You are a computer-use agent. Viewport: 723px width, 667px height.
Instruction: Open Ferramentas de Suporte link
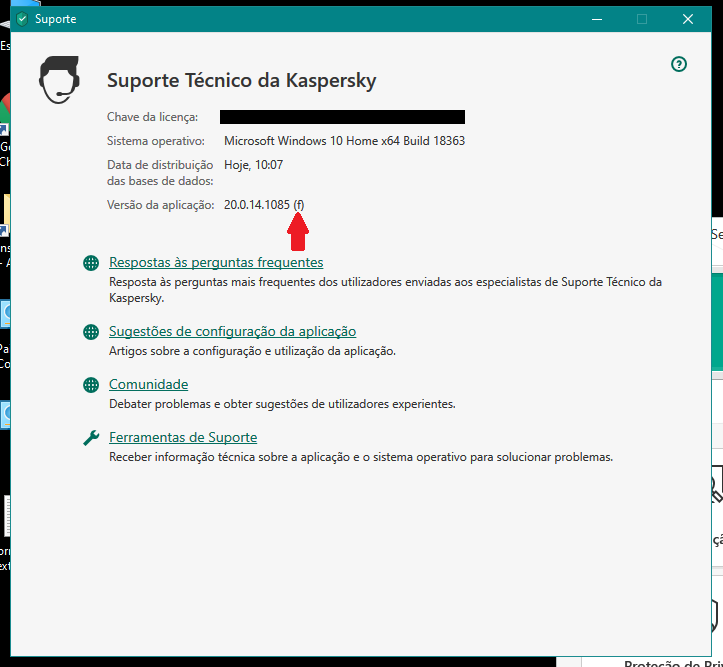183,437
